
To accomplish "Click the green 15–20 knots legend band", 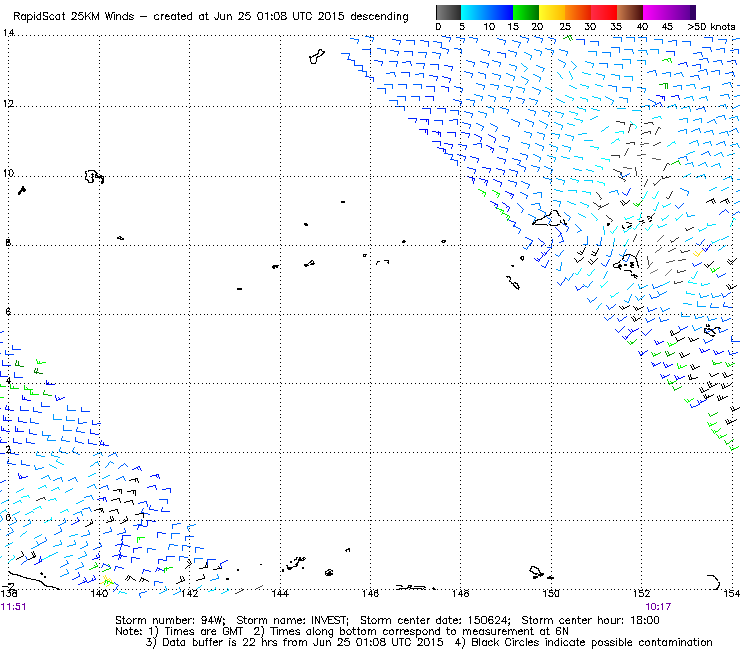I will click(526, 12).
